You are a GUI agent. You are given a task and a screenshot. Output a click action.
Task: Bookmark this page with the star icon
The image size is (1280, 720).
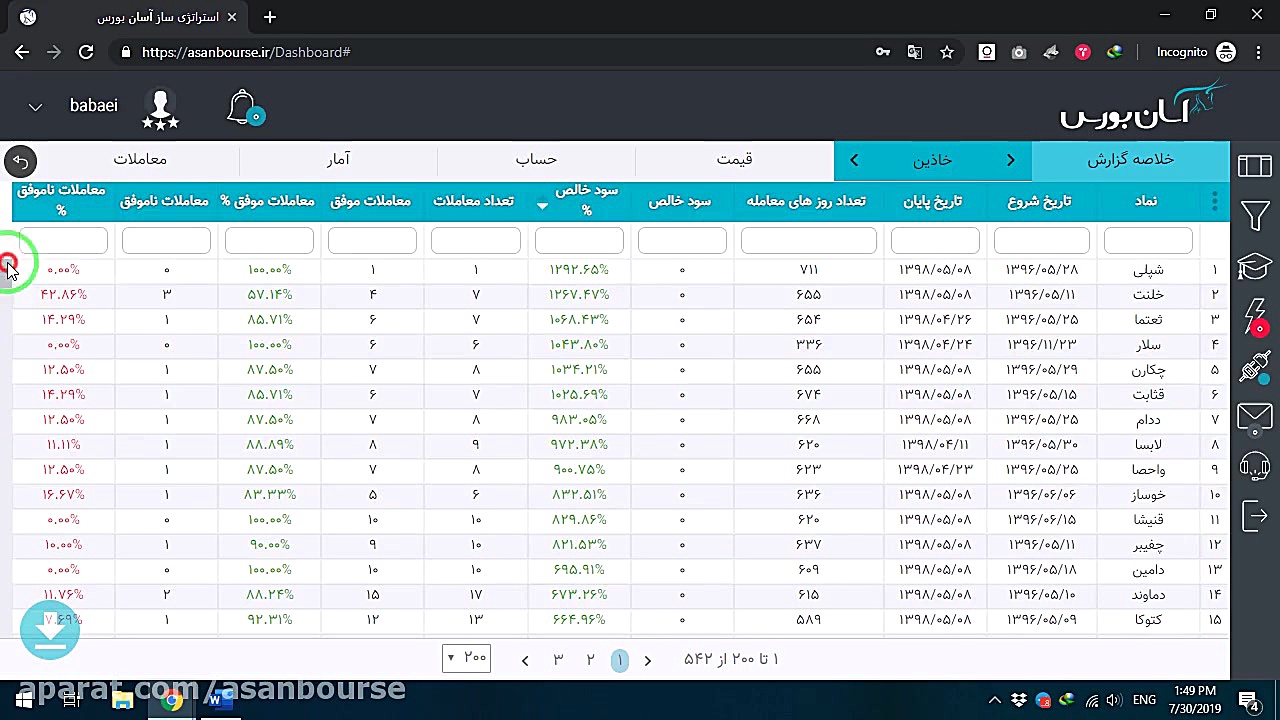click(947, 52)
